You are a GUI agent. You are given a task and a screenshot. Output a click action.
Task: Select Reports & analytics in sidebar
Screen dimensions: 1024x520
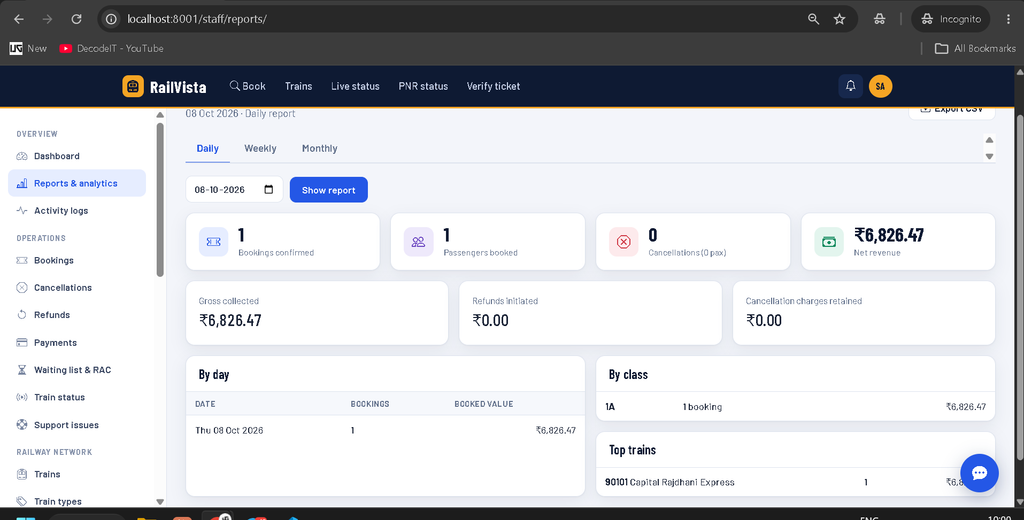pos(76,184)
